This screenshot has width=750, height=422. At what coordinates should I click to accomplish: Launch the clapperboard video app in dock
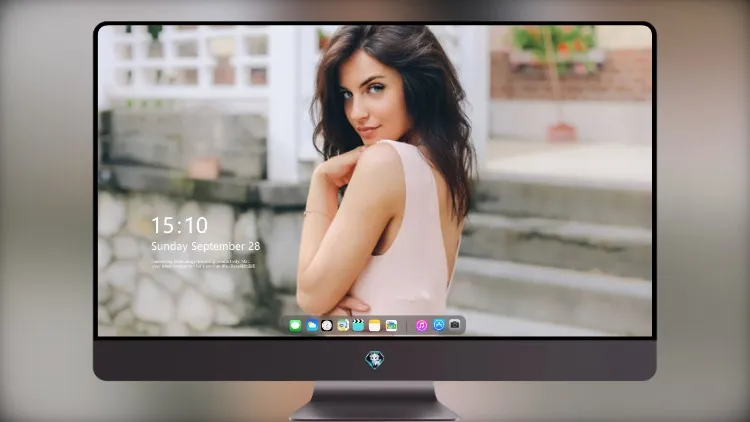click(x=358, y=325)
